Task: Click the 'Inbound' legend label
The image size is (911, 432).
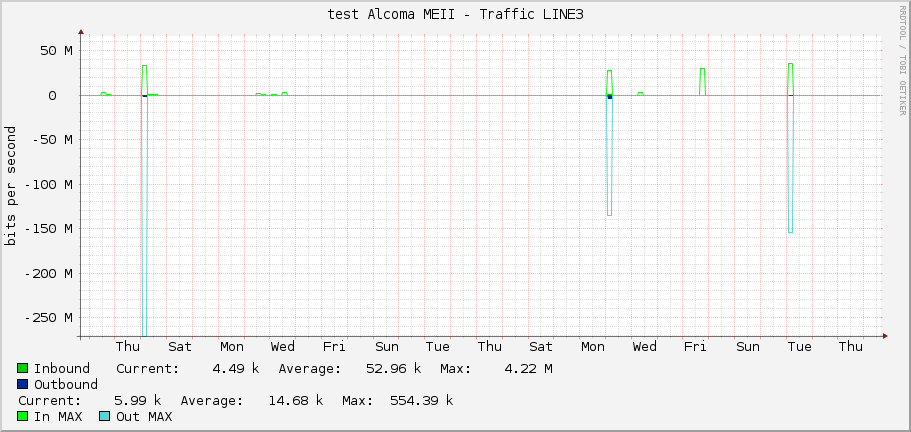Action: [x=62, y=369]
